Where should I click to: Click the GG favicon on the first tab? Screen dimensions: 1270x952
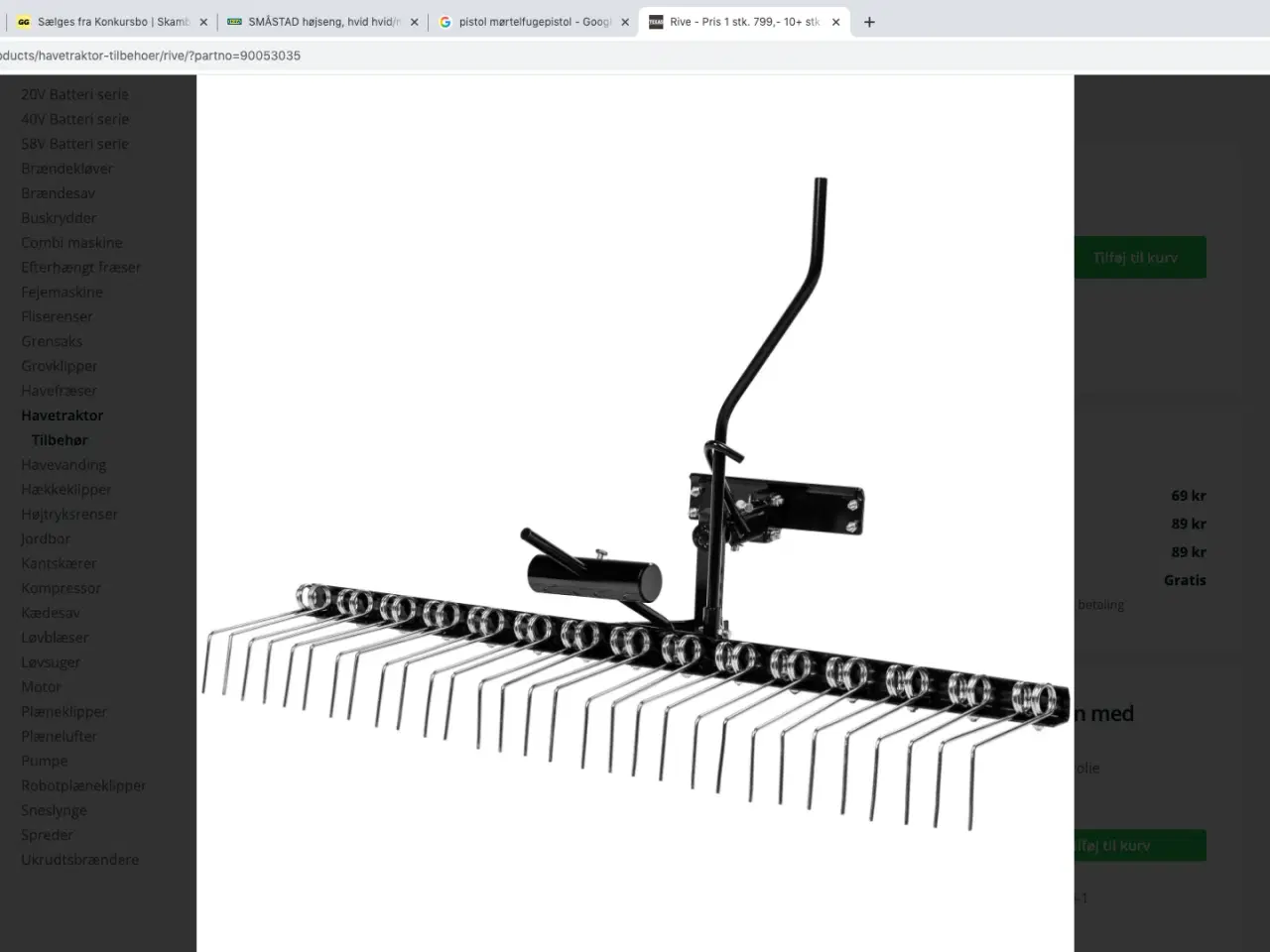pos(24,22)
